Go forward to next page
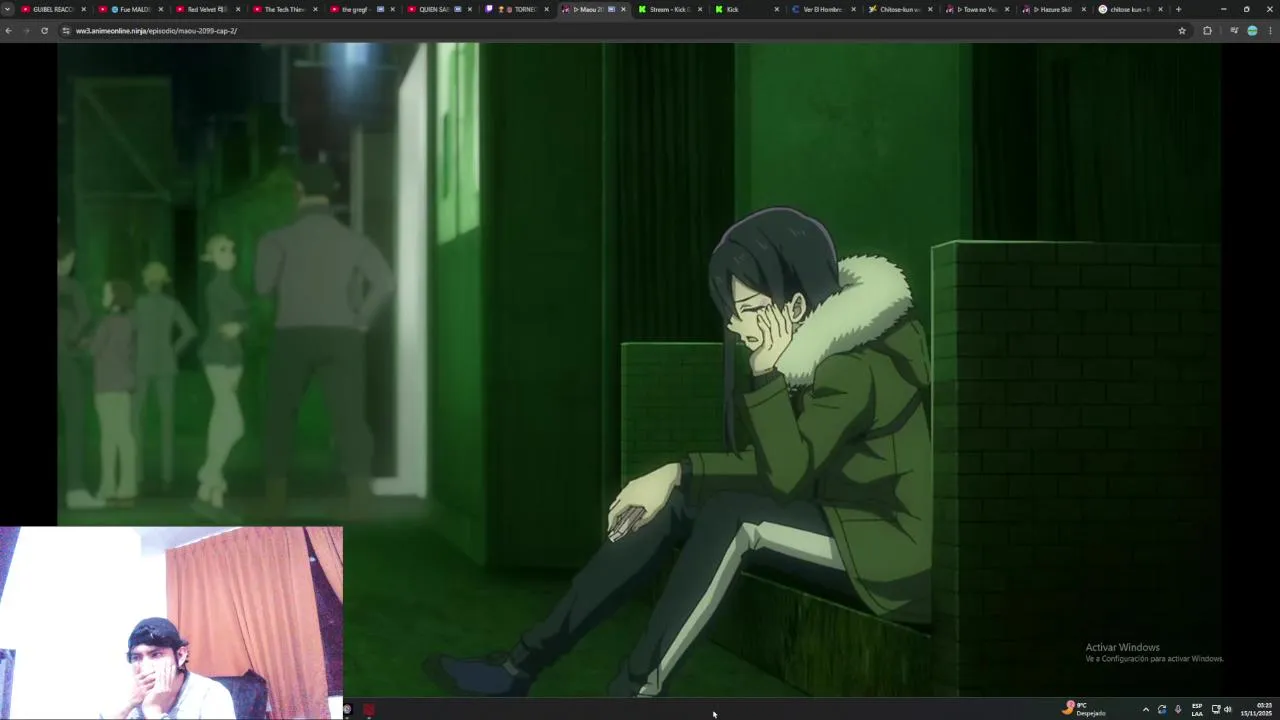This screenshot has width=1280, height=720. [x=26, y=31]
